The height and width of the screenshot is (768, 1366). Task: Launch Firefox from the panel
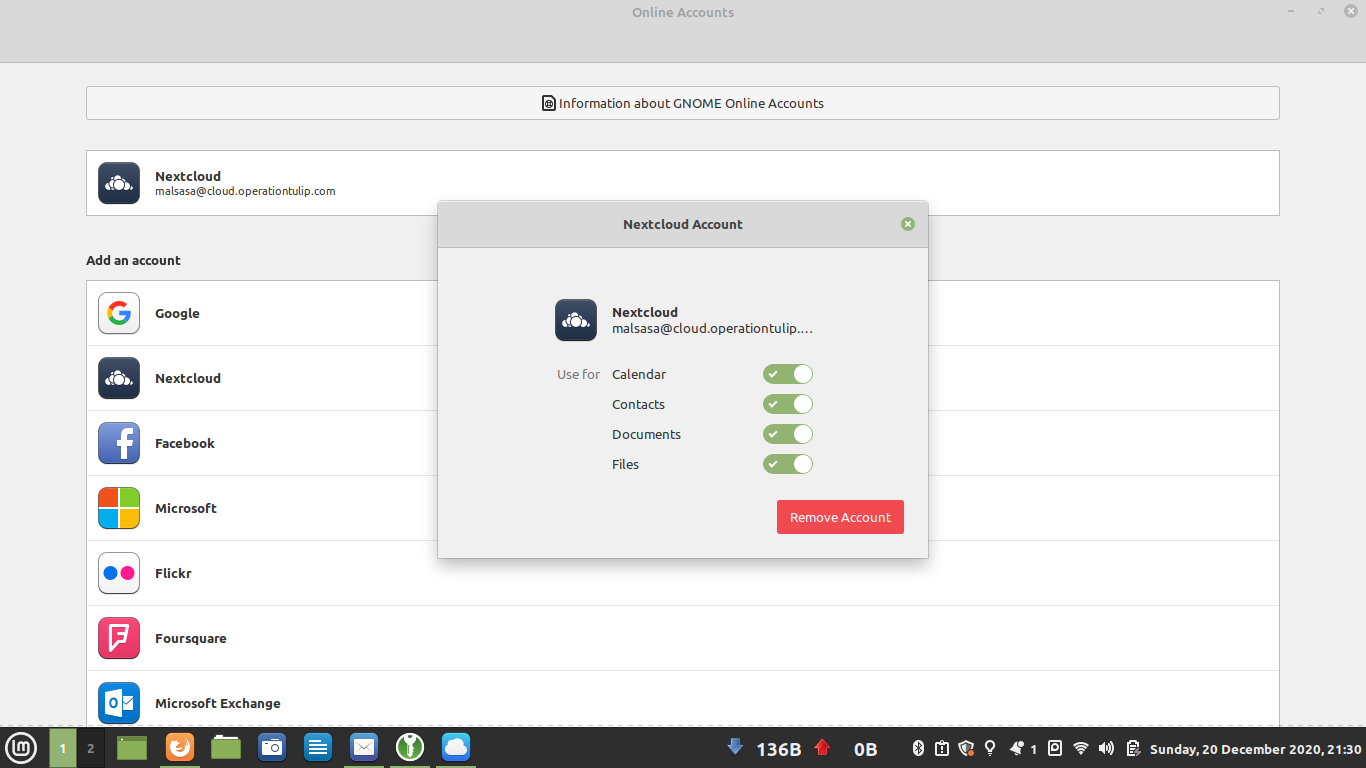tap(179, 747)
